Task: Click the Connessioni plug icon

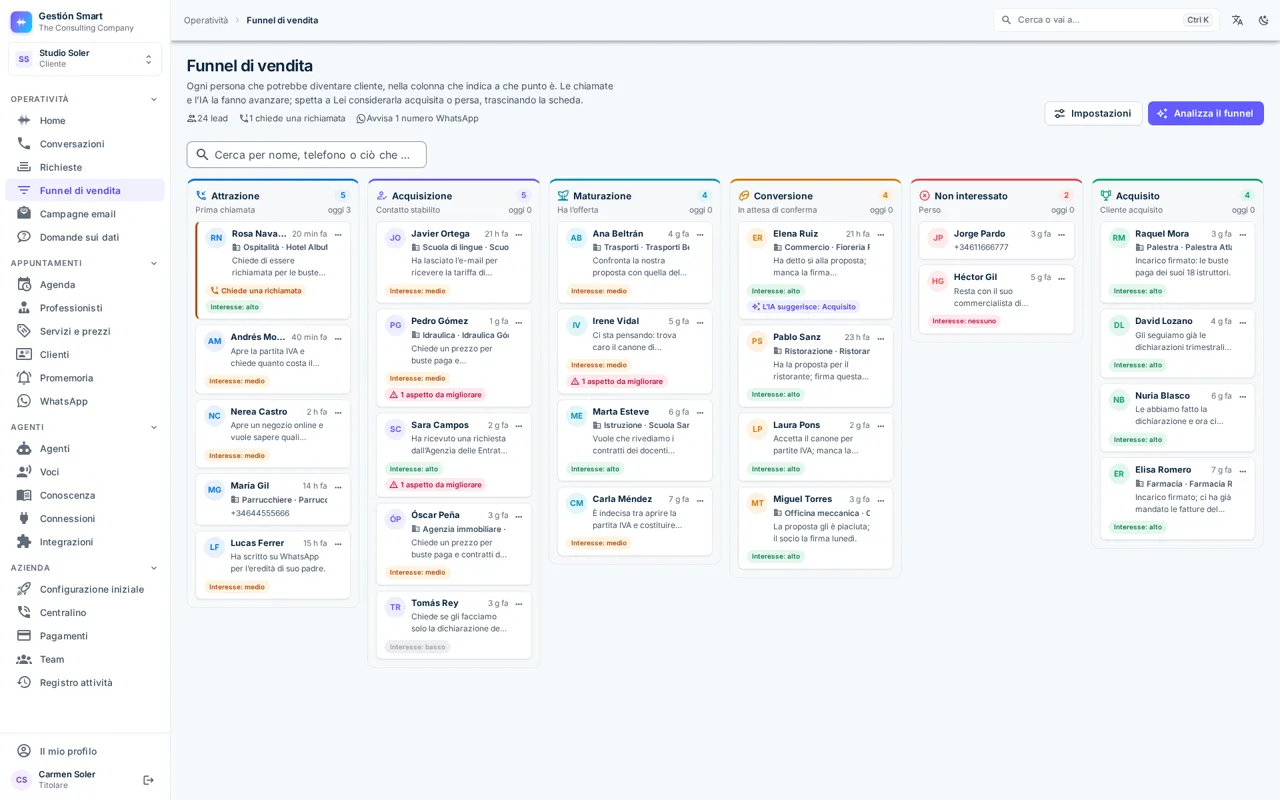Action: (x=24, y=518)
